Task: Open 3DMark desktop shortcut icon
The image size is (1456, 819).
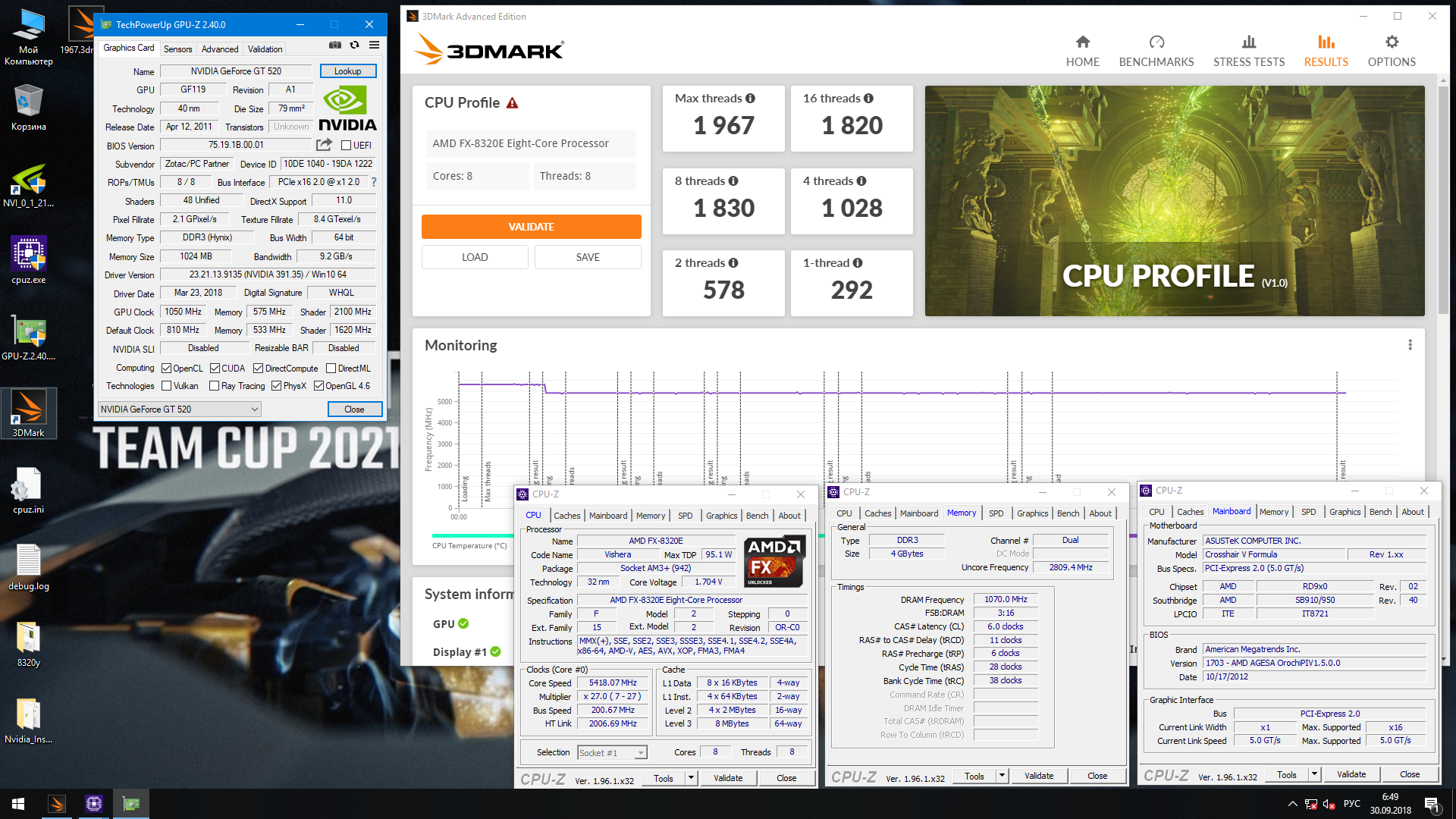Action: (29, 413)
